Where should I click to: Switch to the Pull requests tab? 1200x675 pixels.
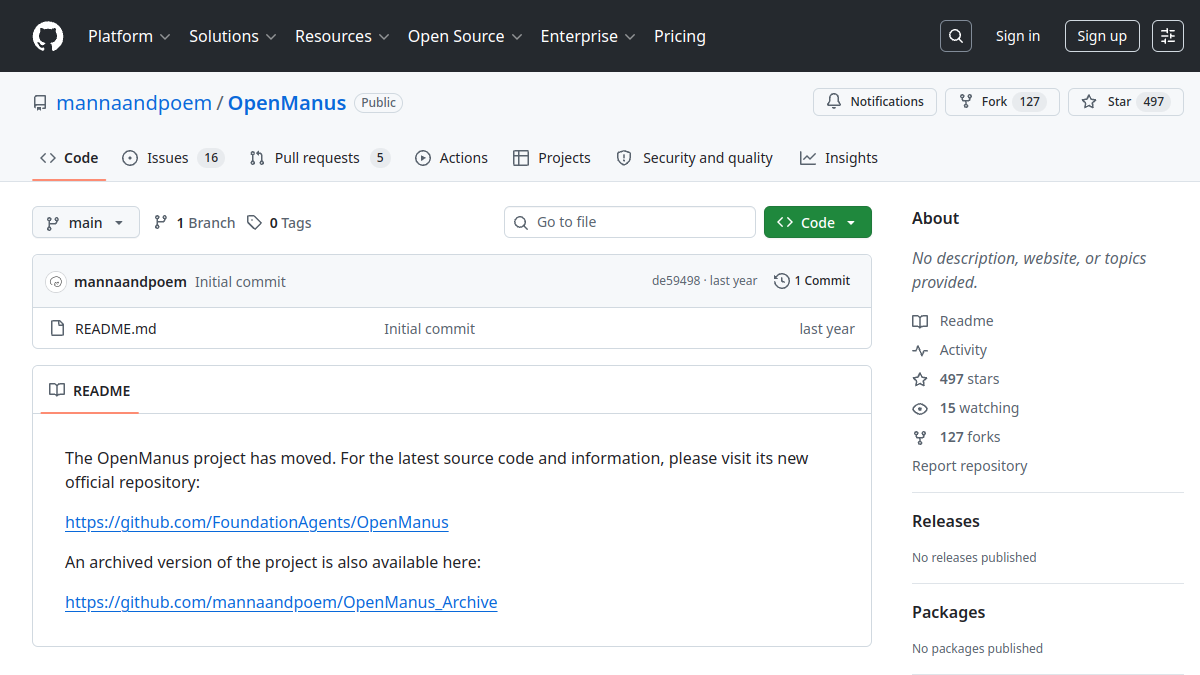[319, 158]
